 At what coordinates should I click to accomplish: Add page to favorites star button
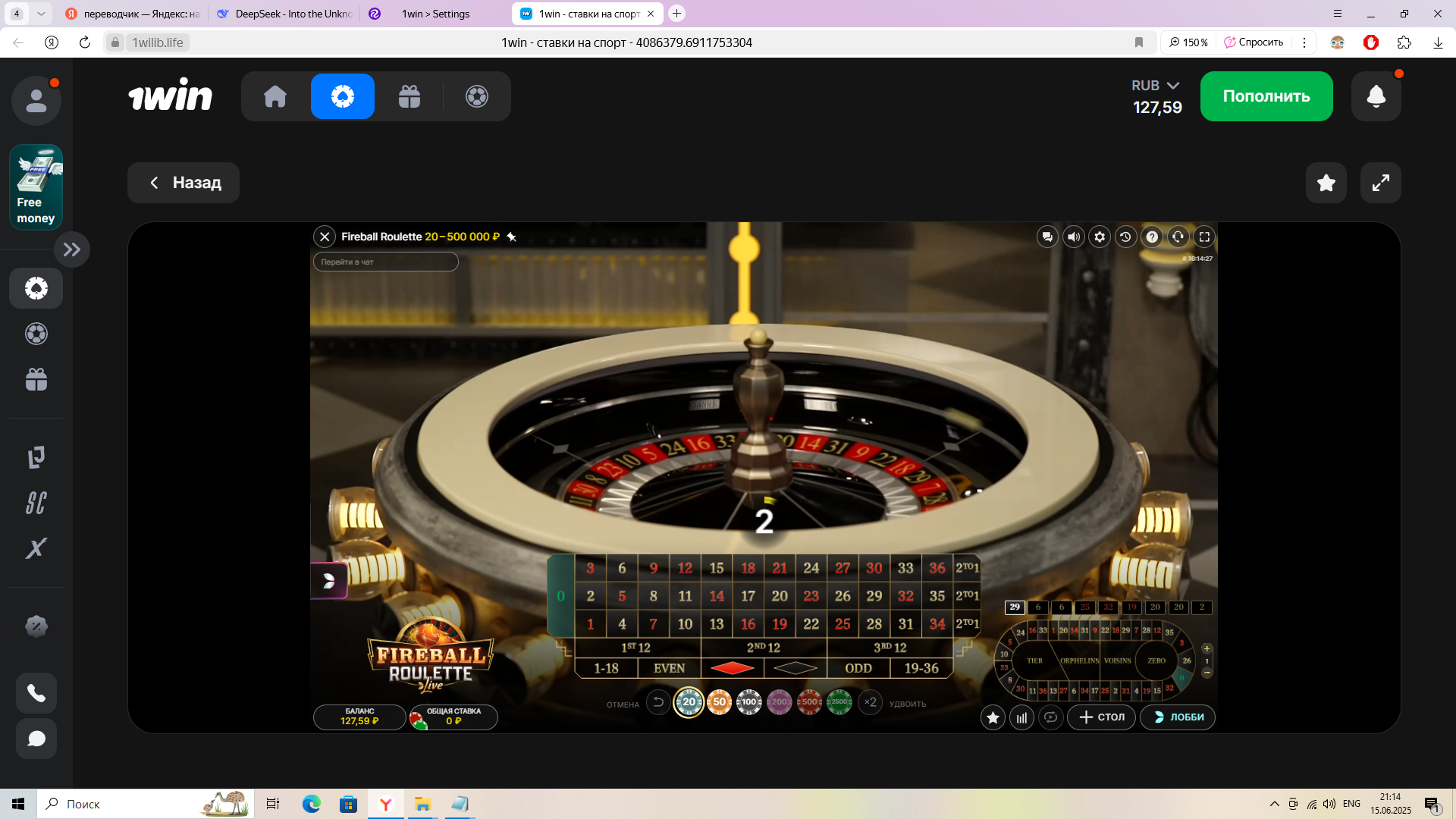1326,183
